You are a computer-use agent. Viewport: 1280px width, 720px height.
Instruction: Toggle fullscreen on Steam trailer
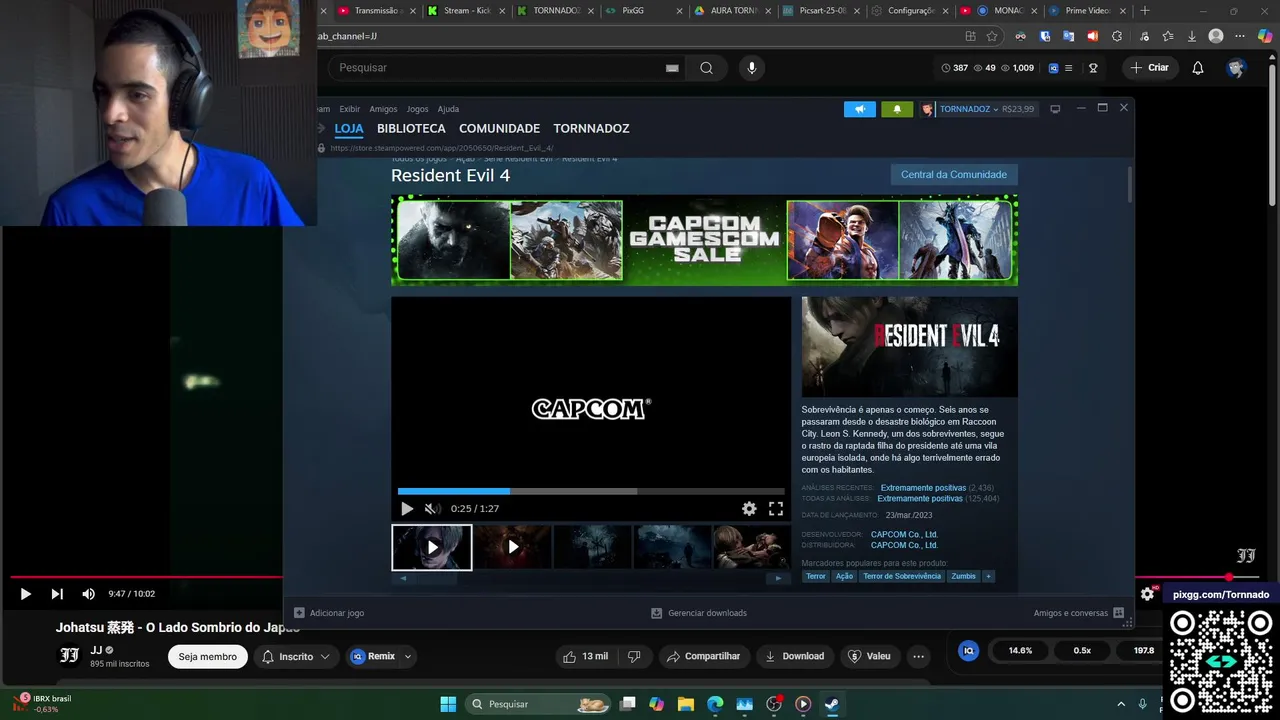pos(776,508)
